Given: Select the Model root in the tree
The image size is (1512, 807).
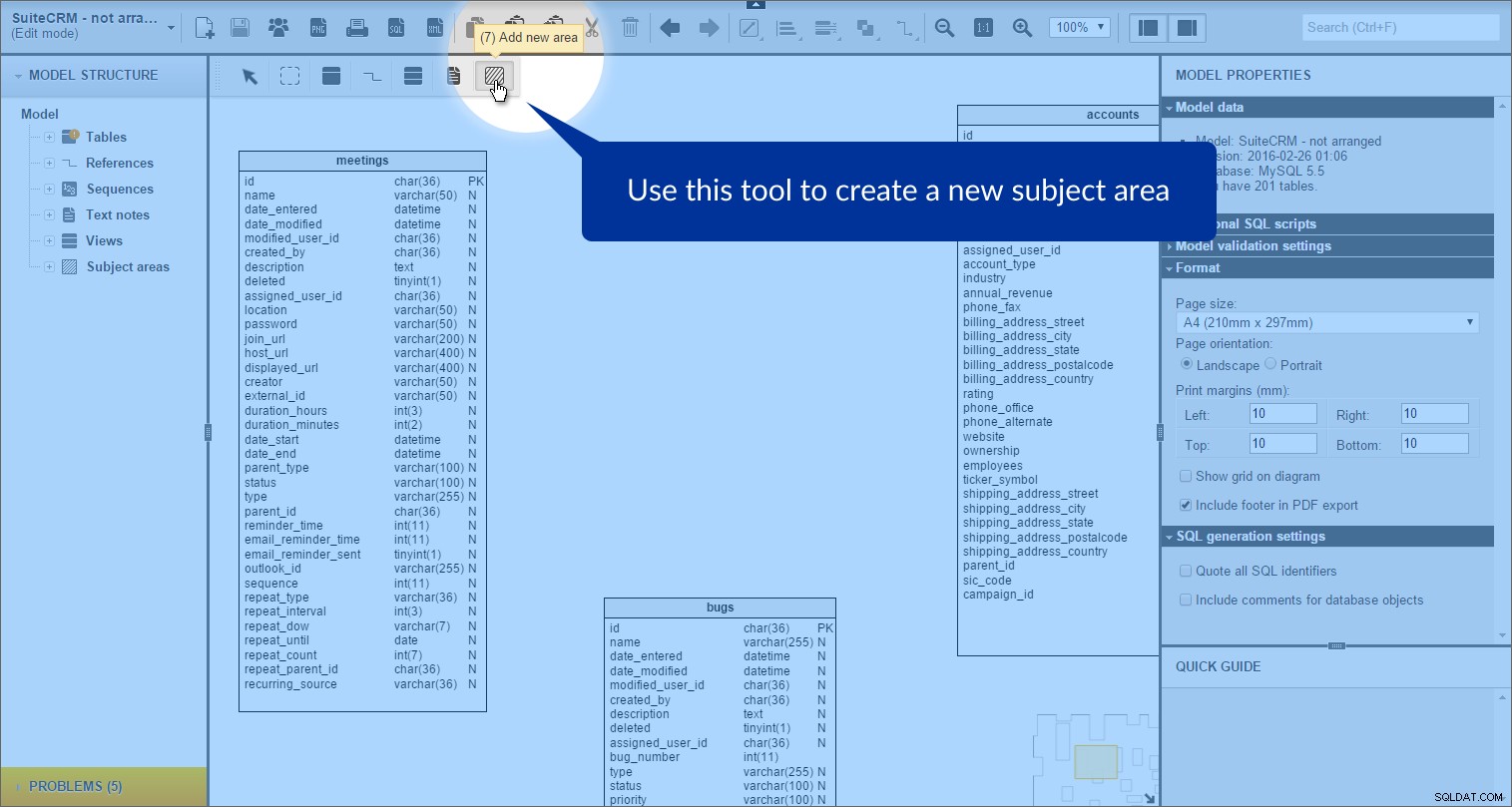Looking at the screenshot, I should pyautogui.click(x=40, y=114).
